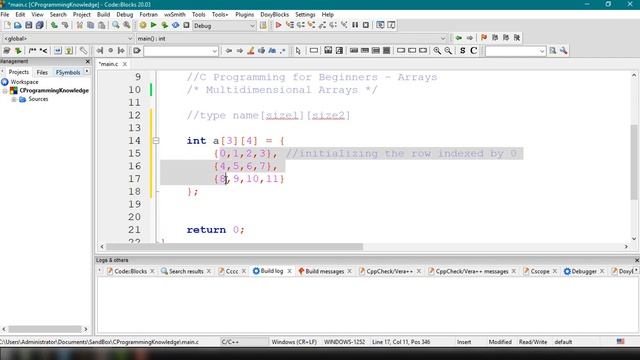Click the green Run arrow icon

point(153,25)
